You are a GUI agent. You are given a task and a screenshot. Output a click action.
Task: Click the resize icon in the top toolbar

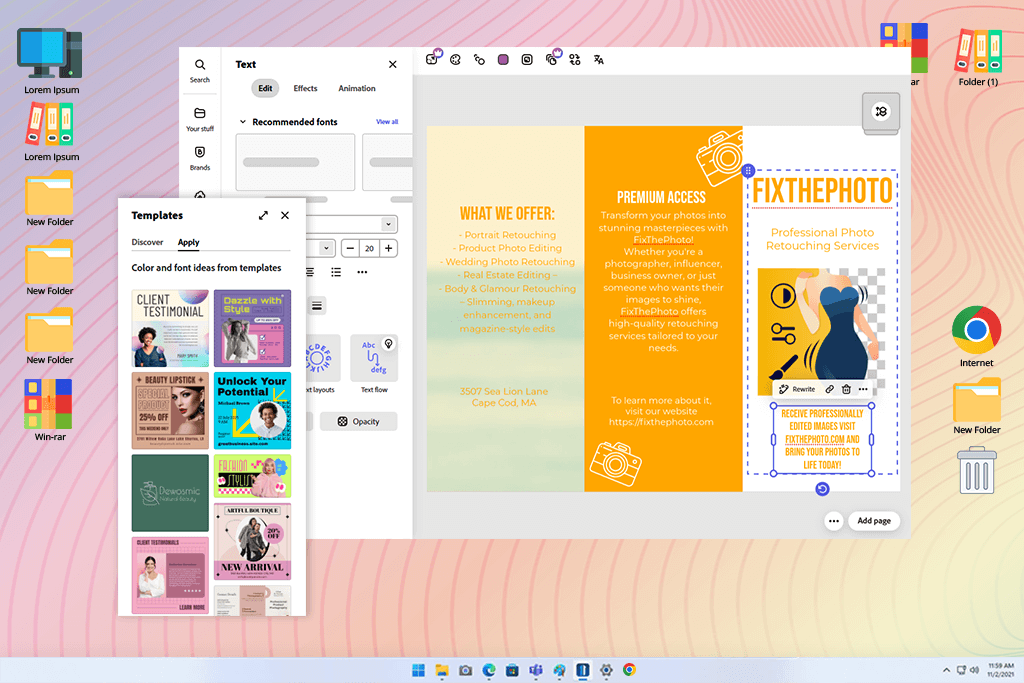527,59
